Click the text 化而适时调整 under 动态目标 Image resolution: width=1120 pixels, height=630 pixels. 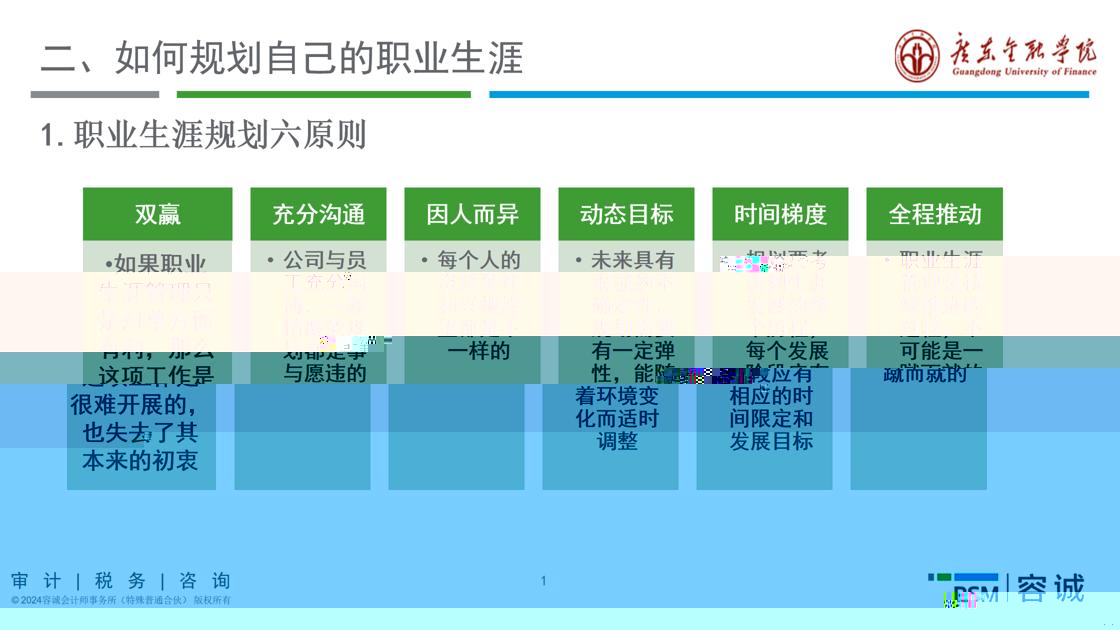pos(617,430)
